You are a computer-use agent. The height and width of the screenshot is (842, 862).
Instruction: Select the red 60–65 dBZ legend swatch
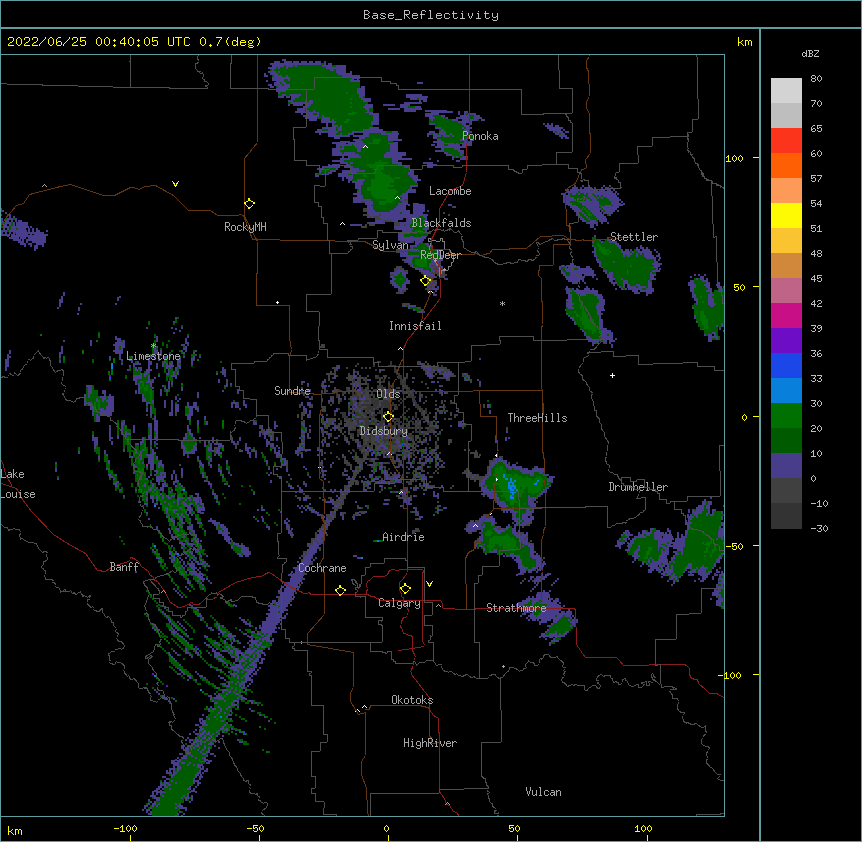[786, 140]
